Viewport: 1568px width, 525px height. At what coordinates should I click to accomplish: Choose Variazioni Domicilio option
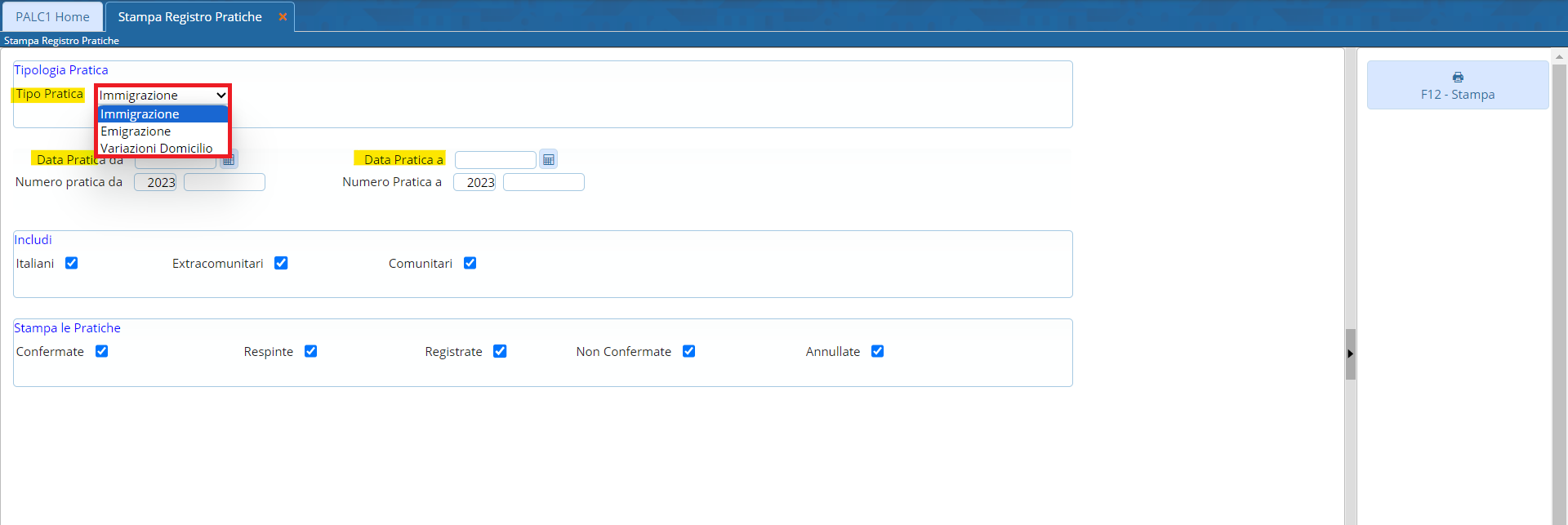[157, 149]
